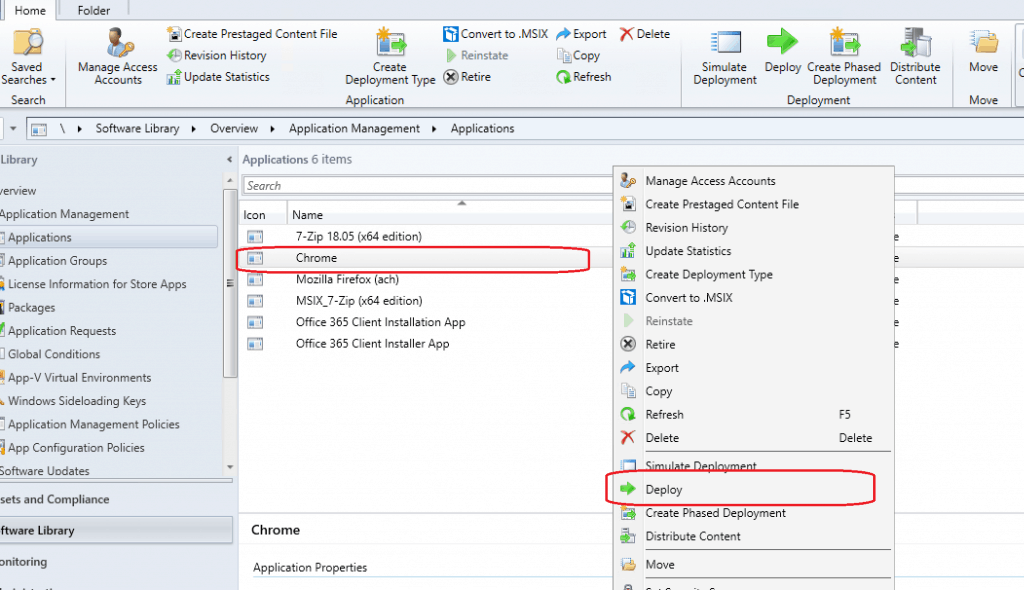The height and width of the screenshot is (590, 1024).
Task: Click the Export arrow icon in context menu
Action: 628,367
